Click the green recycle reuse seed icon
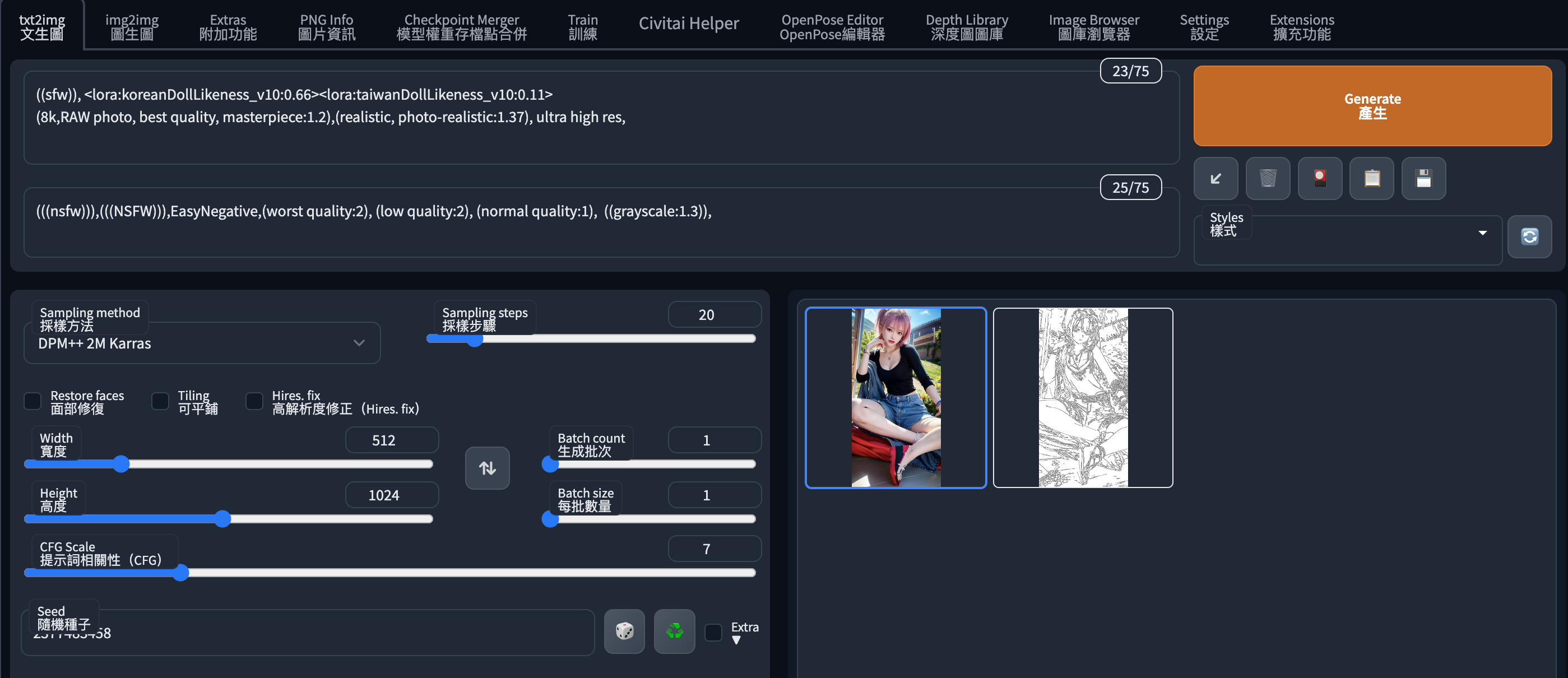The height and width of the screenshot is (678, 1568). 674,631
